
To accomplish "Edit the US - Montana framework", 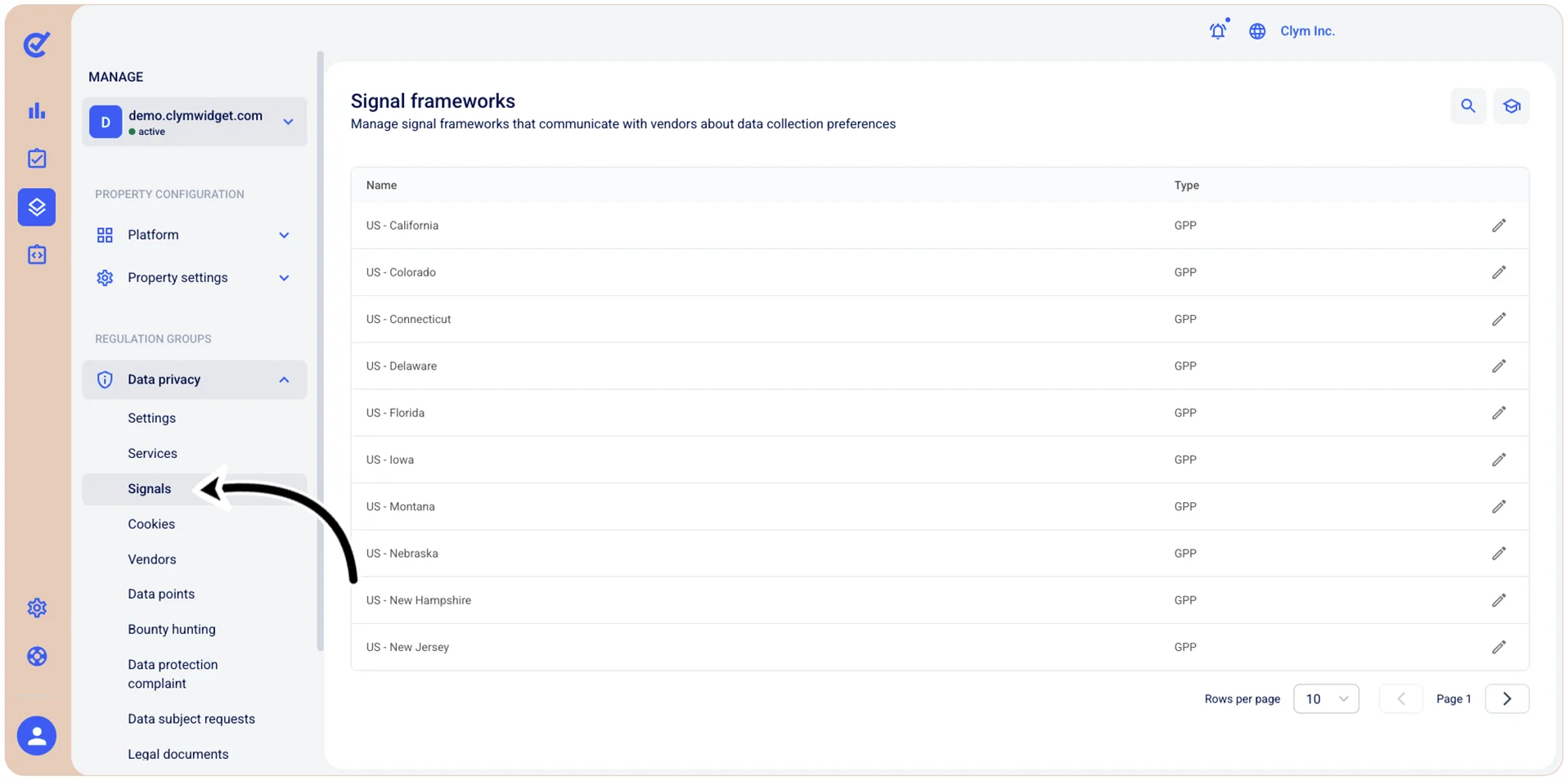I will [1498, 507].
